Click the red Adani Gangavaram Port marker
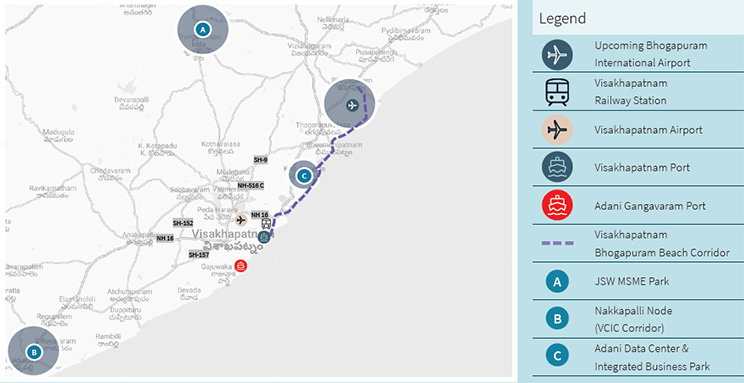The width and height of the screenshot is (744, 383). 241,265
